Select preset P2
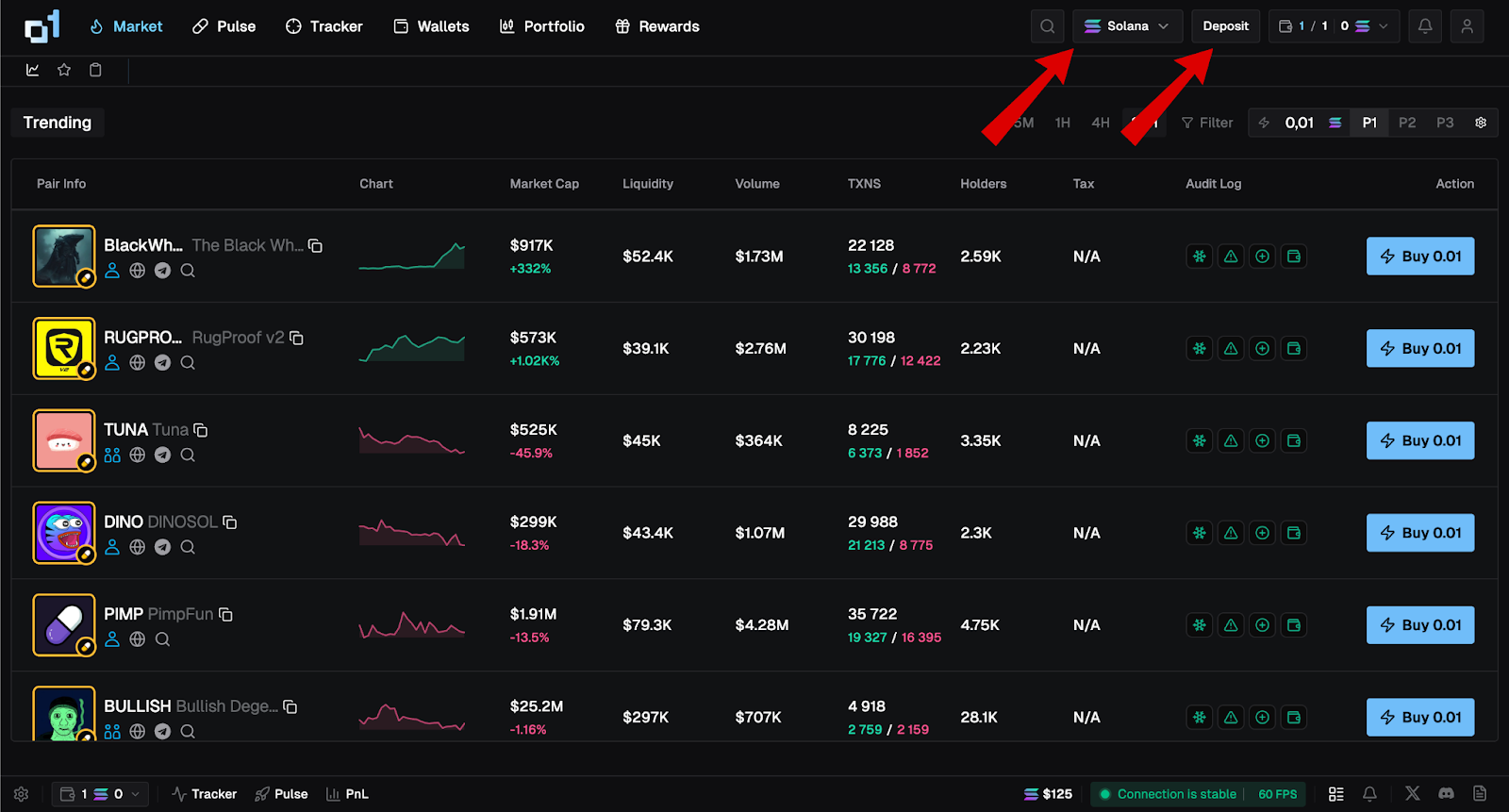1509x812 pixels. click(x=1407, y=123)
